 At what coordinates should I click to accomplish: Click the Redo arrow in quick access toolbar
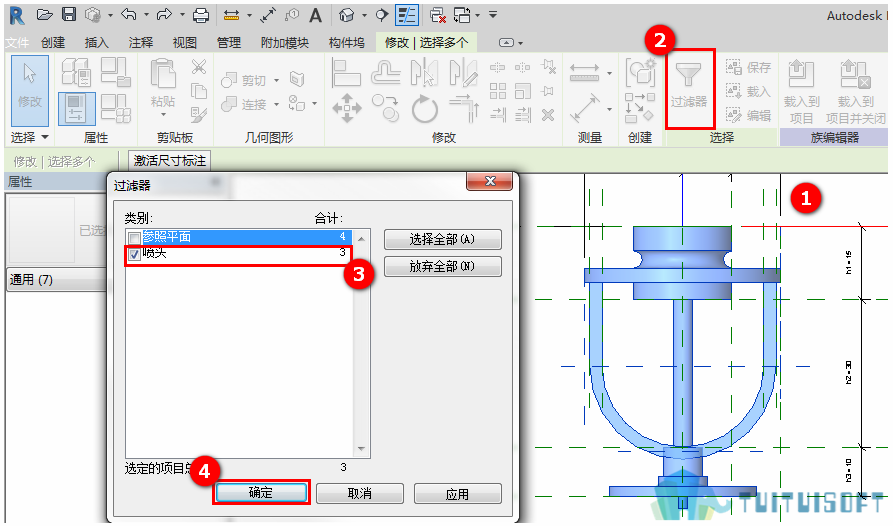164,15
